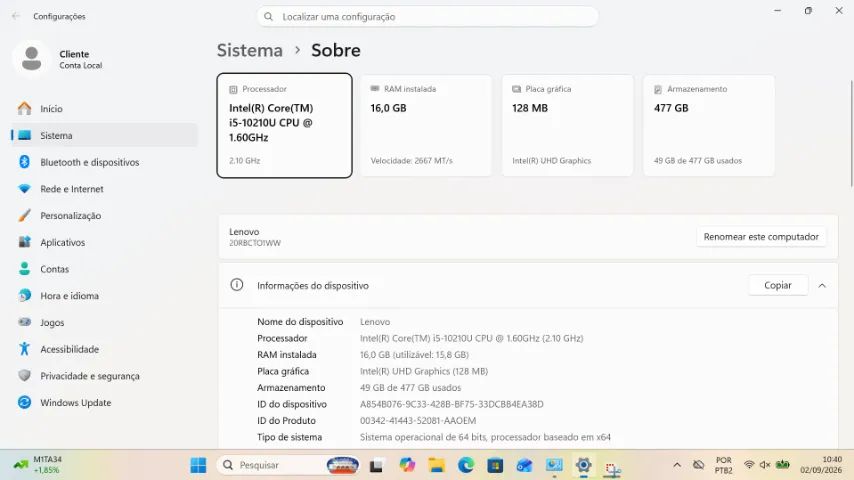The image size is (854, 480).
Task: Collapse Informações do dispositivo section
Action: [x=822, y=285]
